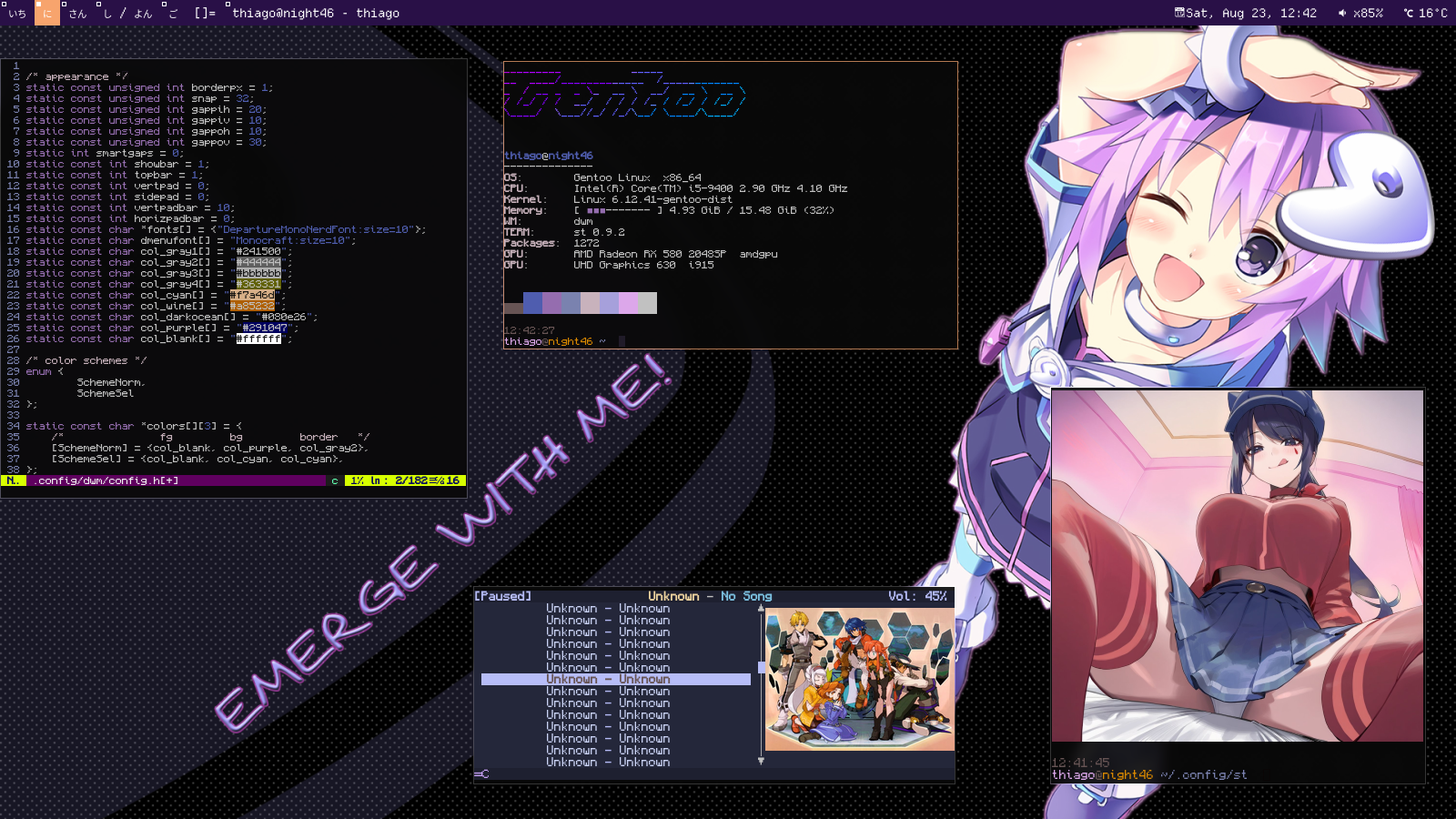The image size is (1456, 819).
Task: Click the #ffffff color value in the editor
Action: coord(258,339)
